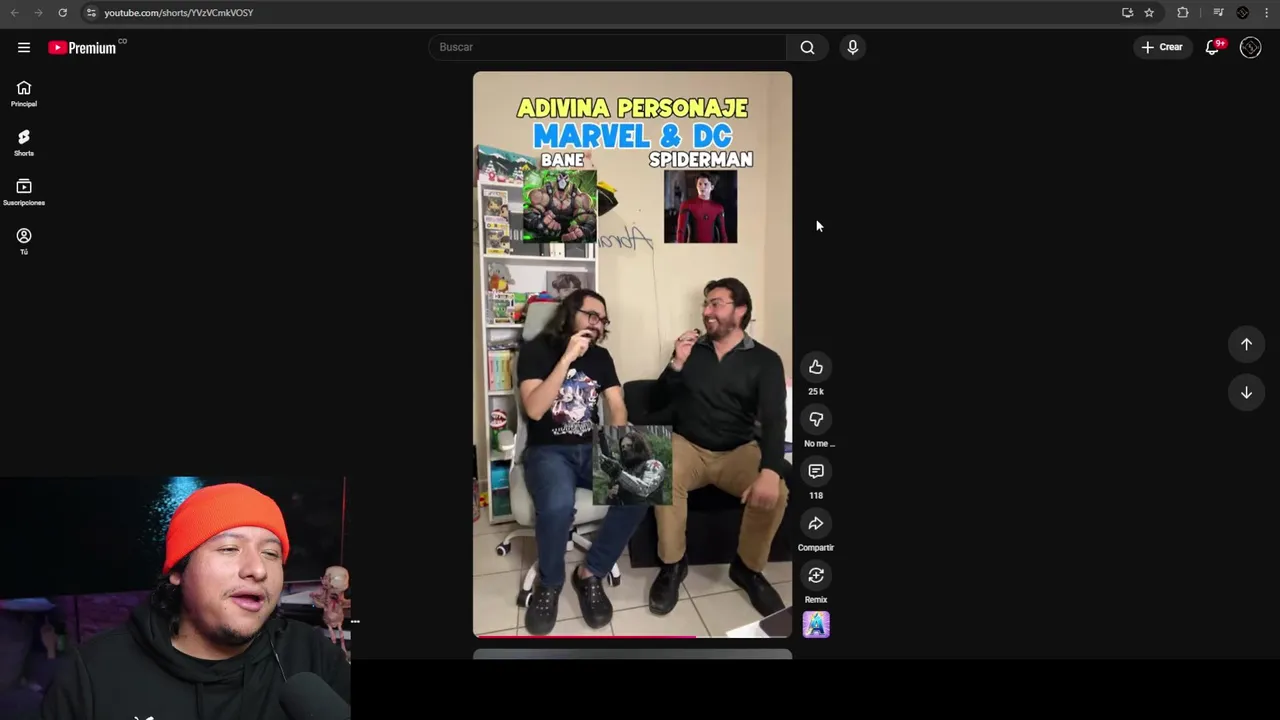Open Chrome profile avatar
1280x720 pixels.
pyautogui.click(x=1243, y=12)
